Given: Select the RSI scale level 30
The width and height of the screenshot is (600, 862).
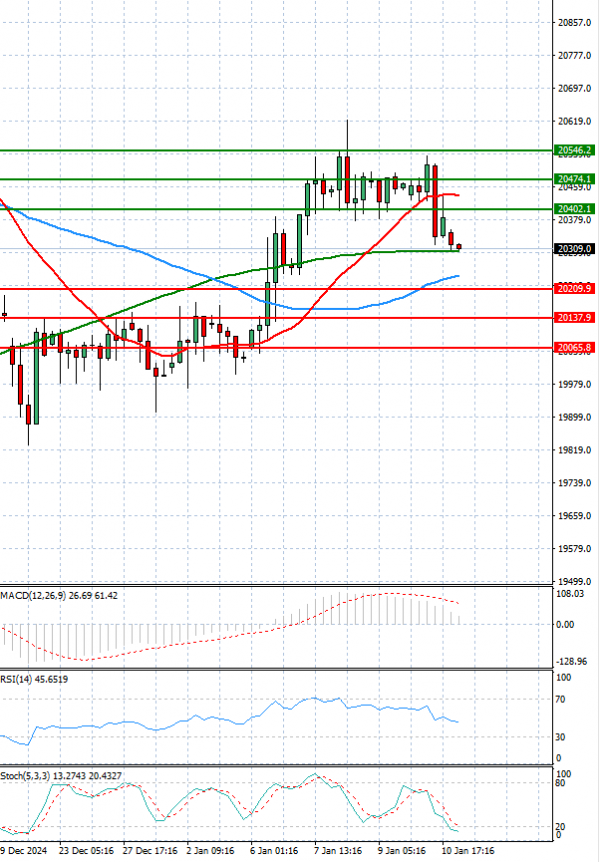Looking at the screenshot, I should (x=560, y=737).
